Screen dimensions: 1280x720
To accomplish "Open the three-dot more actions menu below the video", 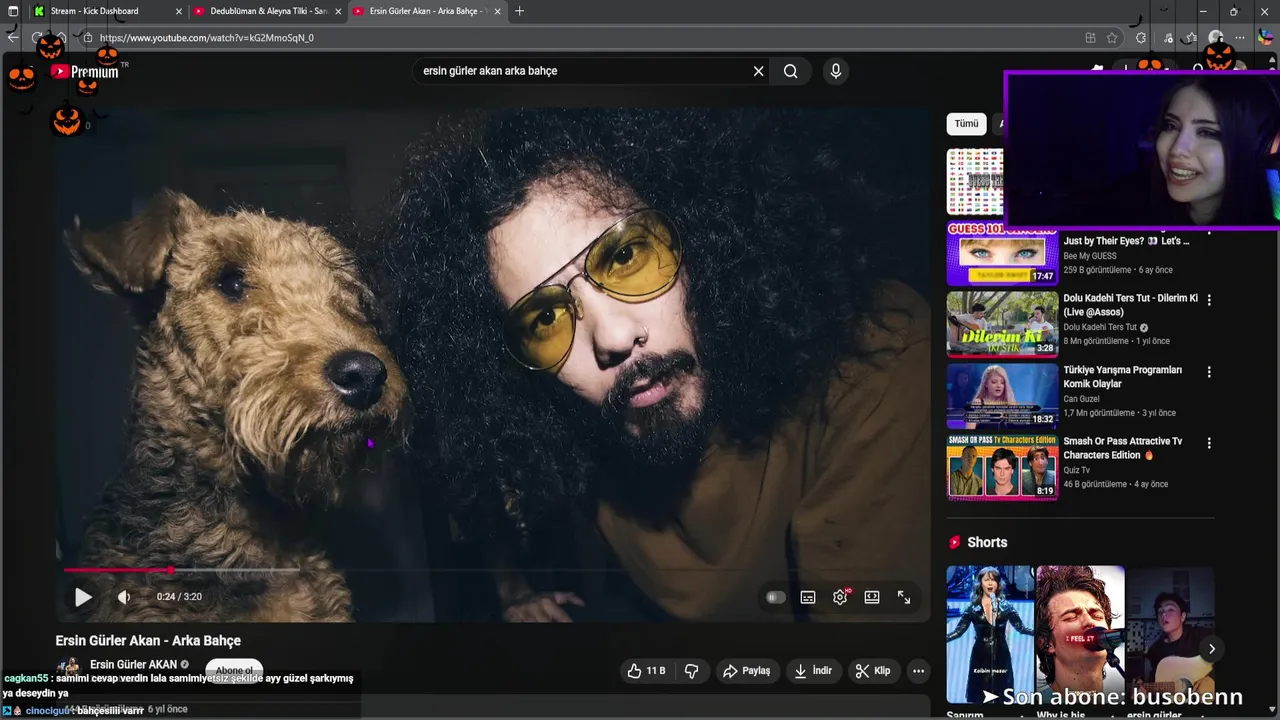I will click(x=918, y=671).
